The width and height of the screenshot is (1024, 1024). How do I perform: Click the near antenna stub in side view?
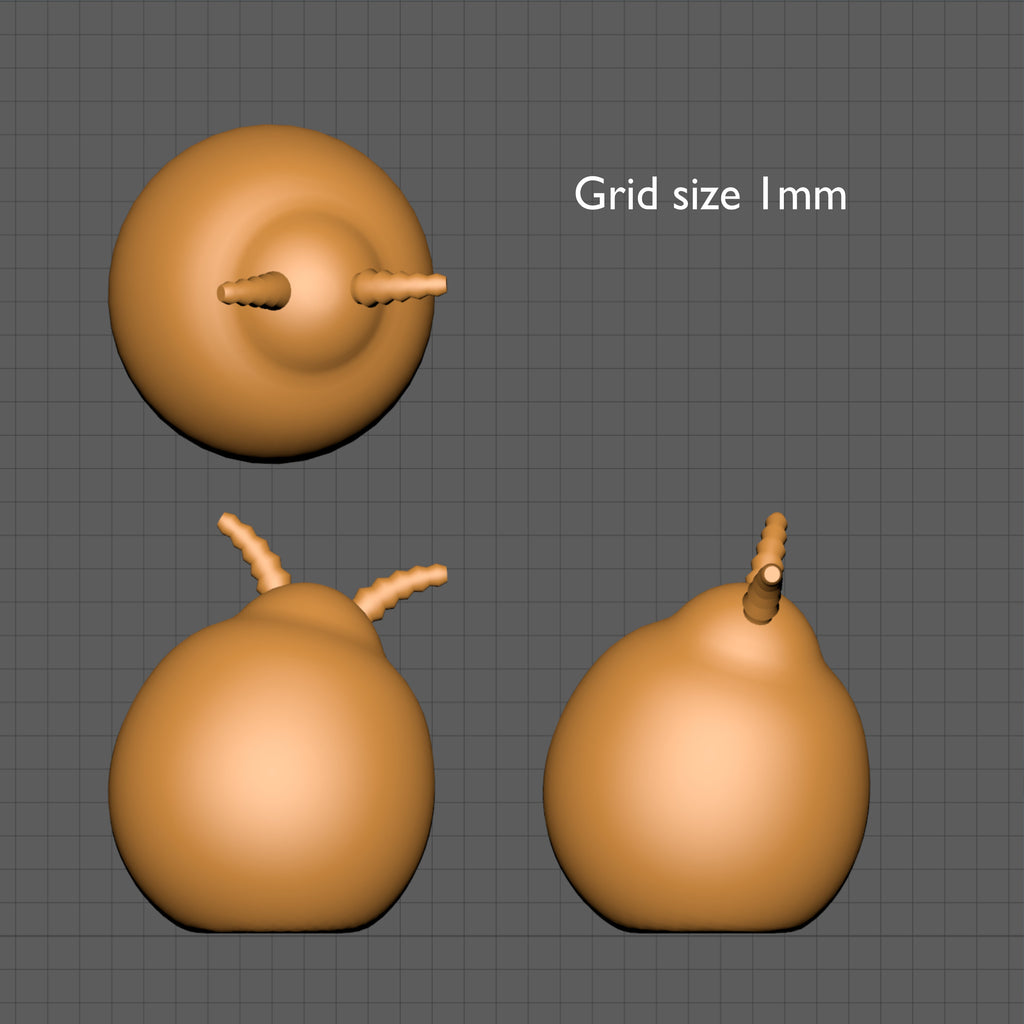[763, 596]
